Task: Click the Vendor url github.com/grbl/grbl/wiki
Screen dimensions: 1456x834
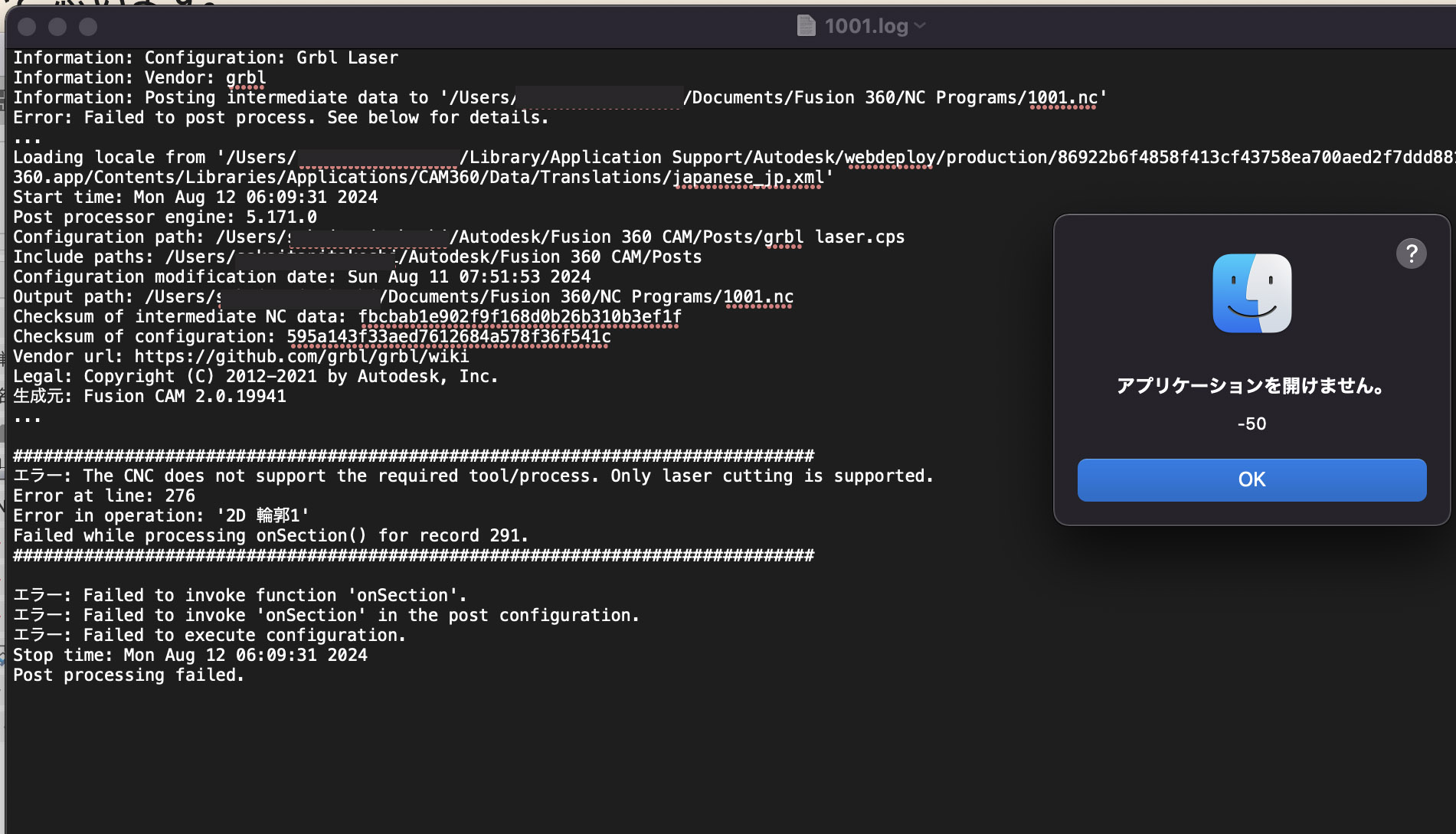Action: [302, 356]
